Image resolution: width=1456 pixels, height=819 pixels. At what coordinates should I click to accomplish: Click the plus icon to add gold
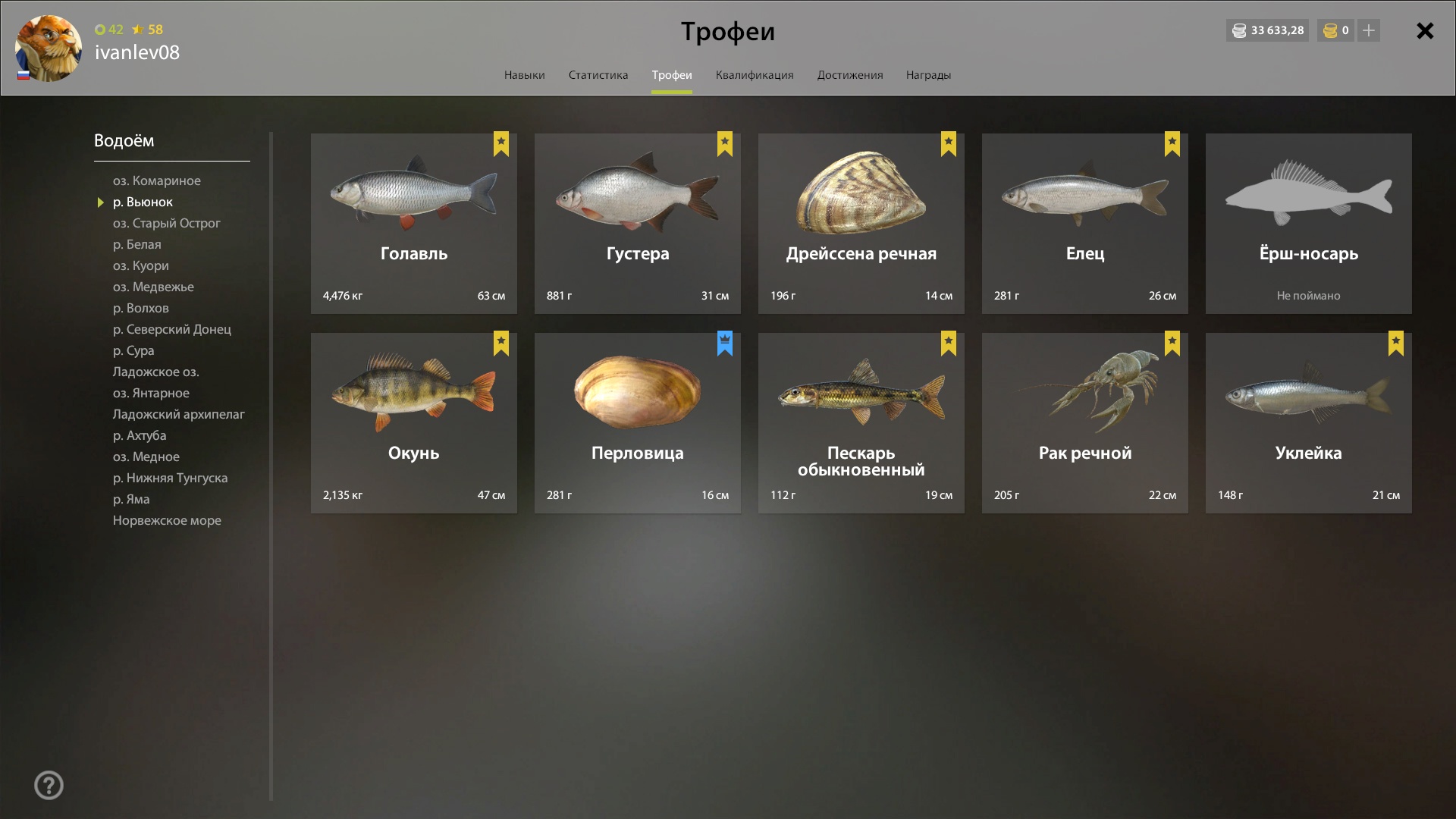pyautogui.click(x=1368, y=30)
